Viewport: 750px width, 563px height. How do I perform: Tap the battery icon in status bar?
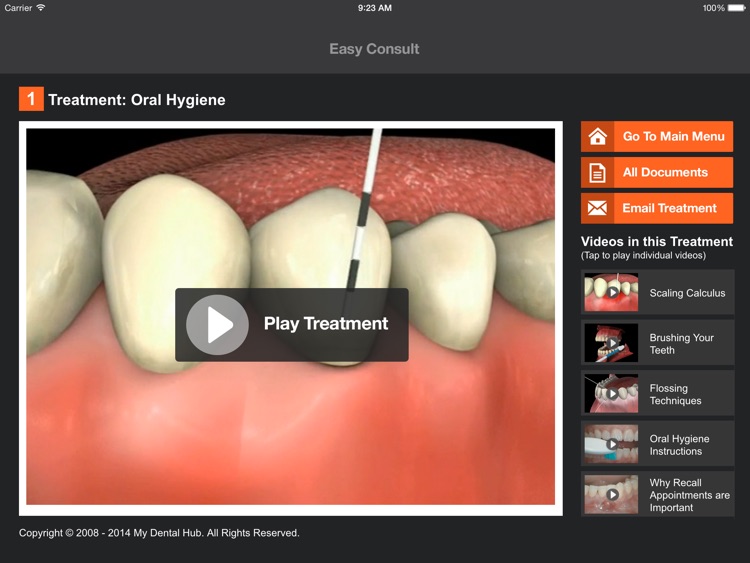[737, 8]
